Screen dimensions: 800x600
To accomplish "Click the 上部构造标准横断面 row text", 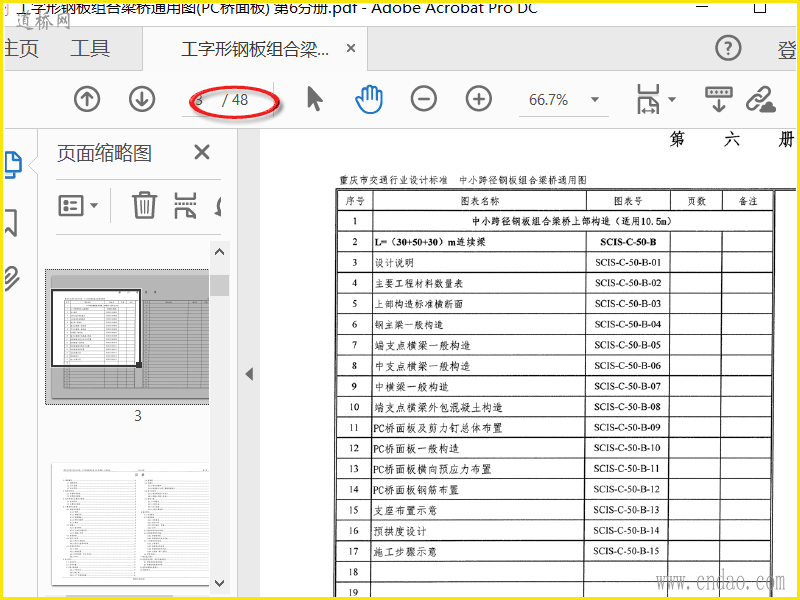I will [x=418, y=304].
